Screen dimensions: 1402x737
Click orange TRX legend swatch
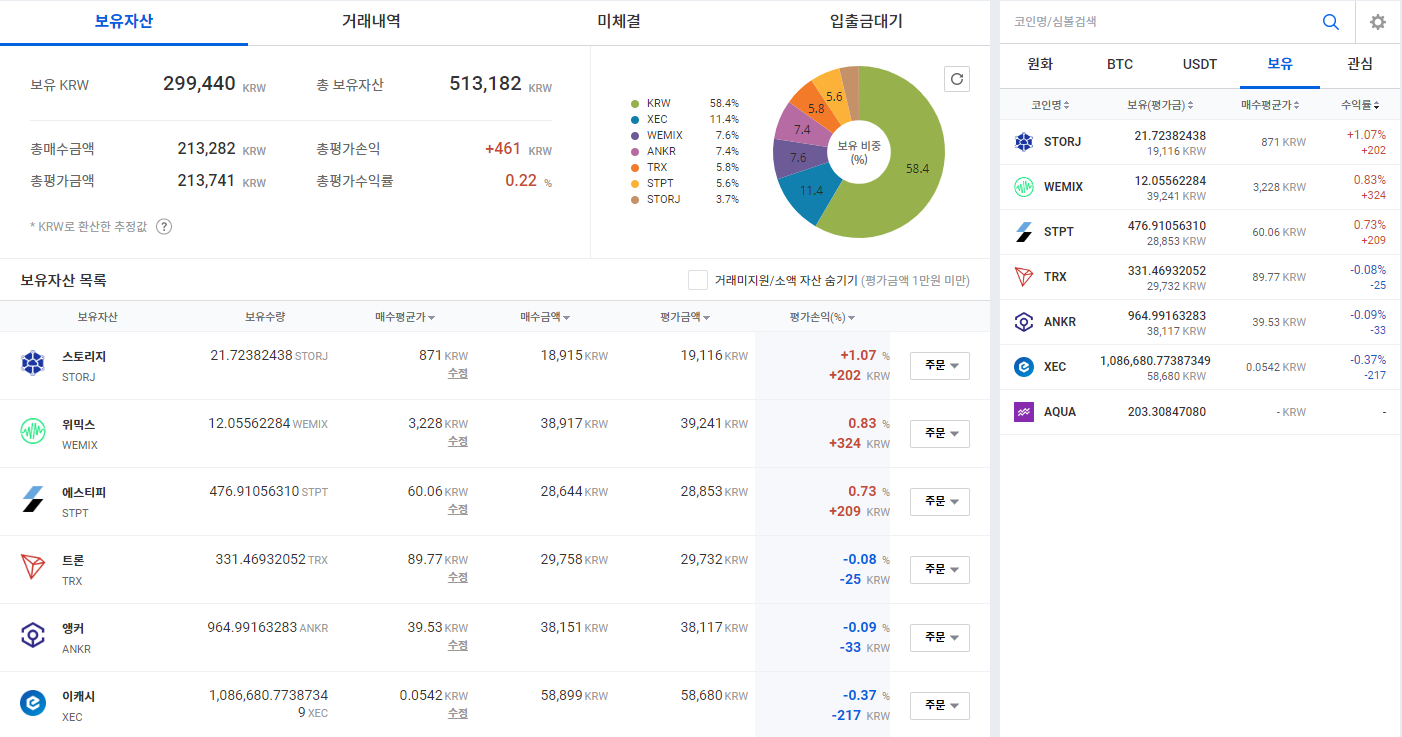click(635, 167)
